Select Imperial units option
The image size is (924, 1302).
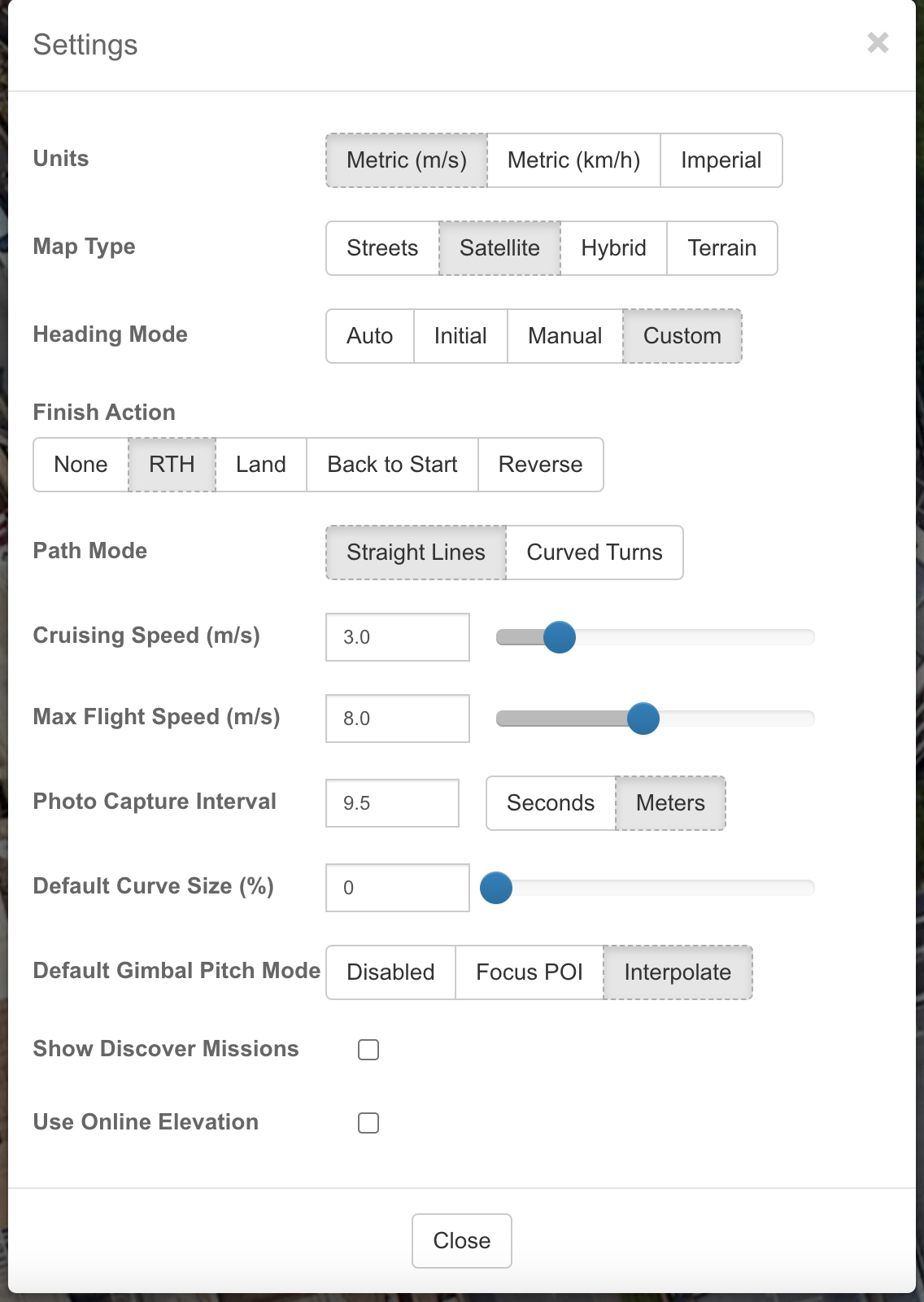[721, 160]
